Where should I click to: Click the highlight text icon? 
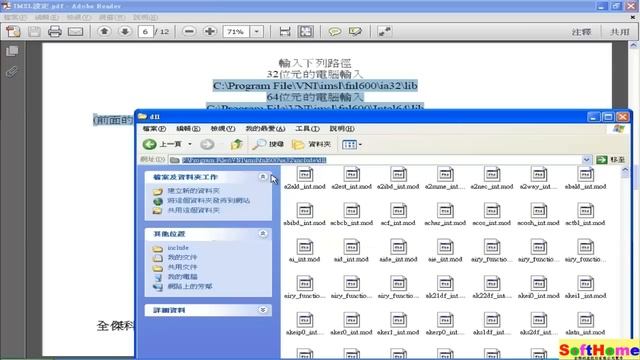(355, 31)
